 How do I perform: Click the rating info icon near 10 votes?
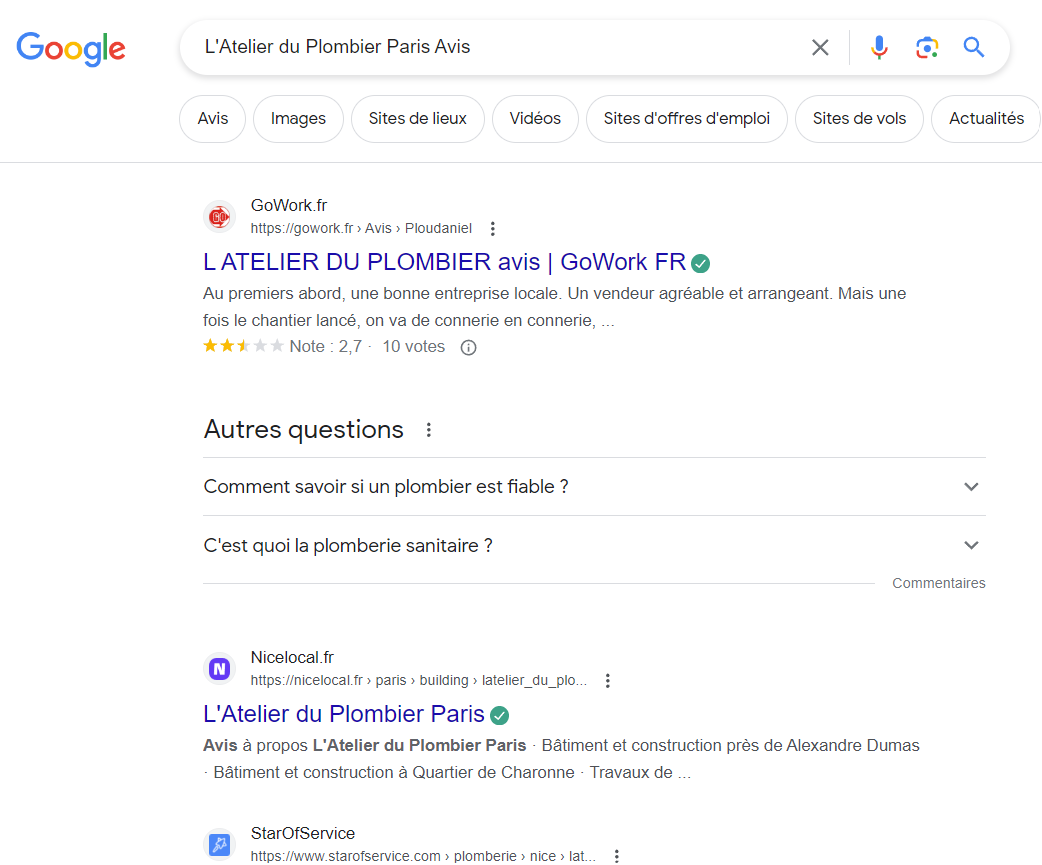coord(469,347)
